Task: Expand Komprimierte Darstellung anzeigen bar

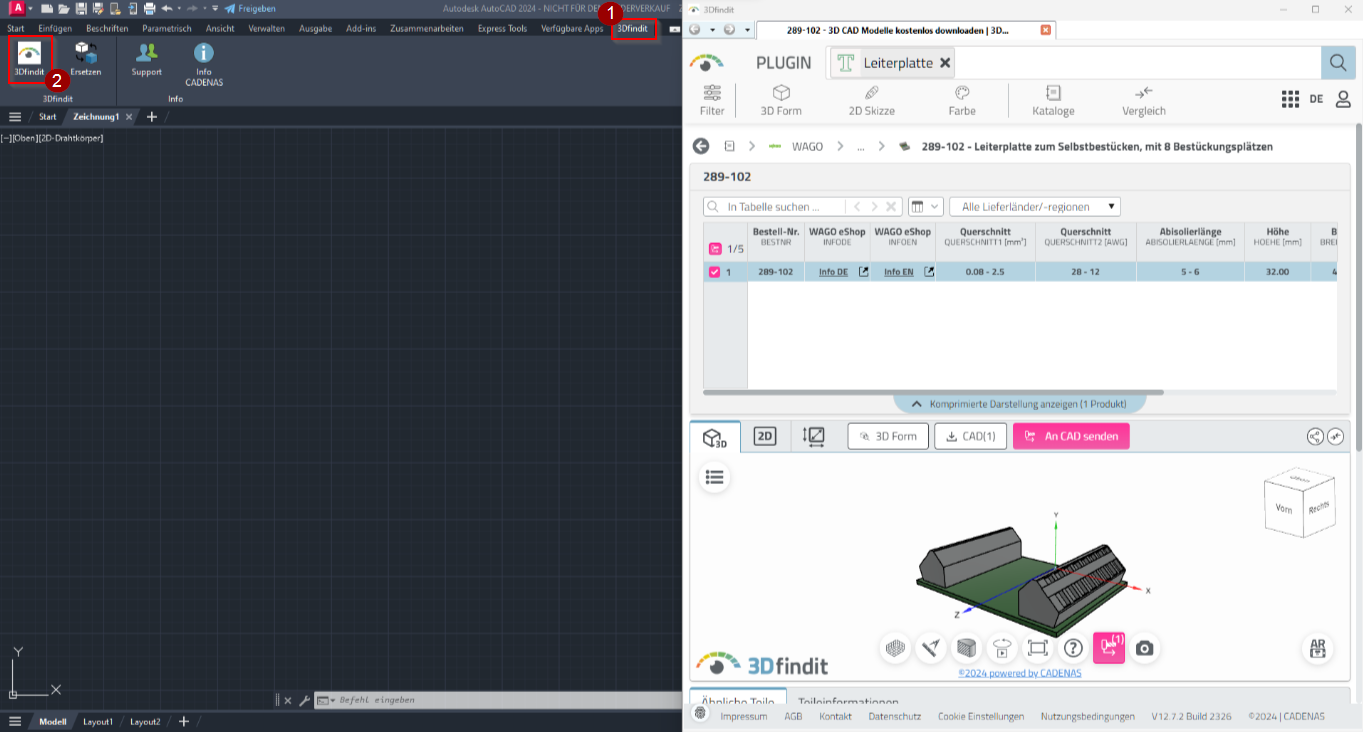Action: coord(1020,404)
